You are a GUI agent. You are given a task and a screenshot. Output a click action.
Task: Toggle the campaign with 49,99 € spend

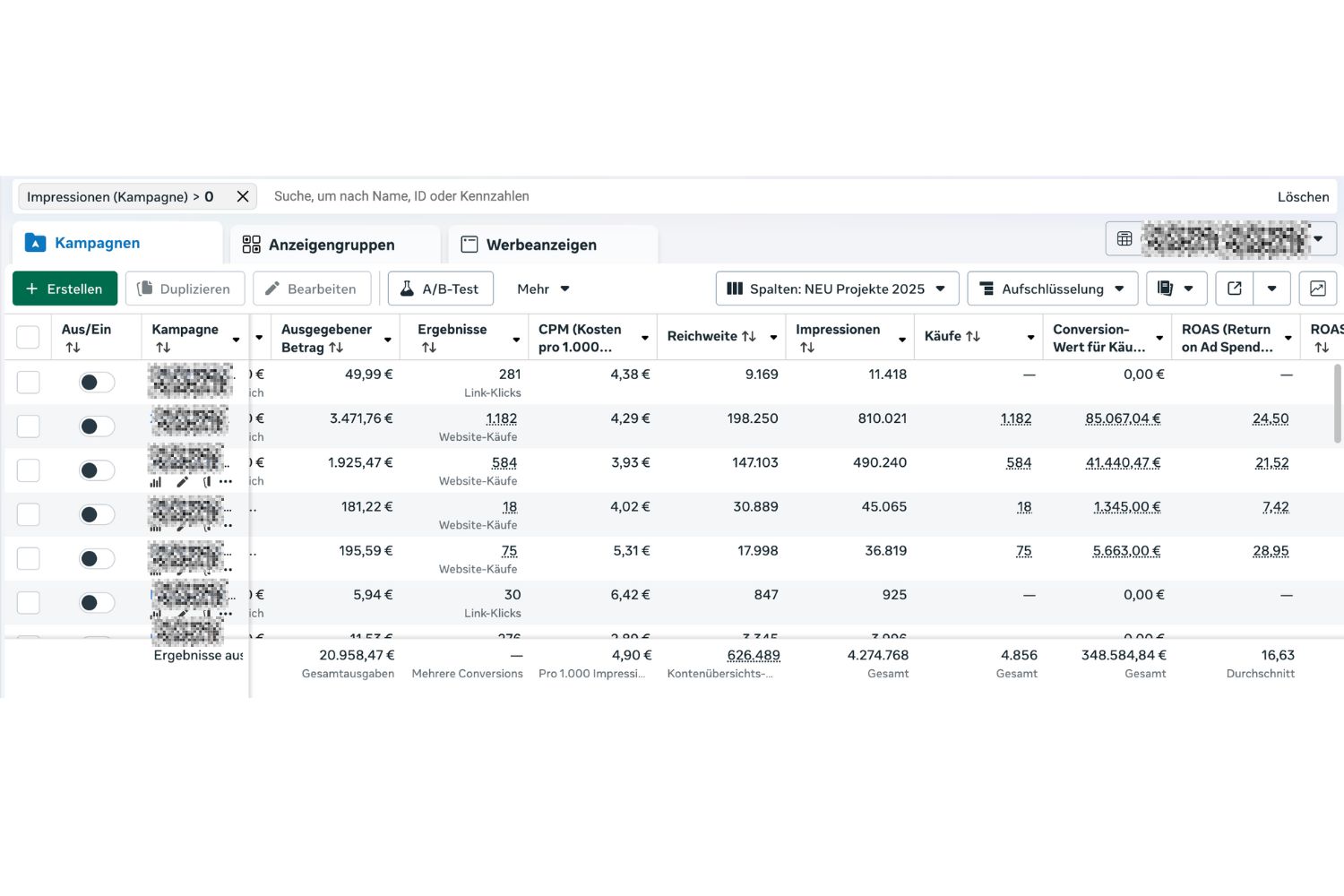[97, 383]
